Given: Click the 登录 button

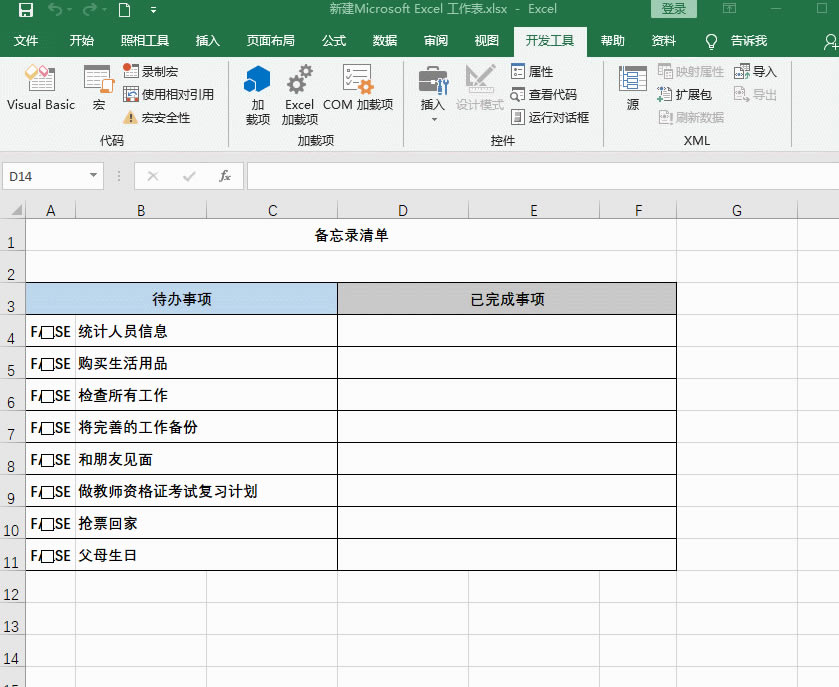Looking at the screenshot, I should tap(672, 8).
